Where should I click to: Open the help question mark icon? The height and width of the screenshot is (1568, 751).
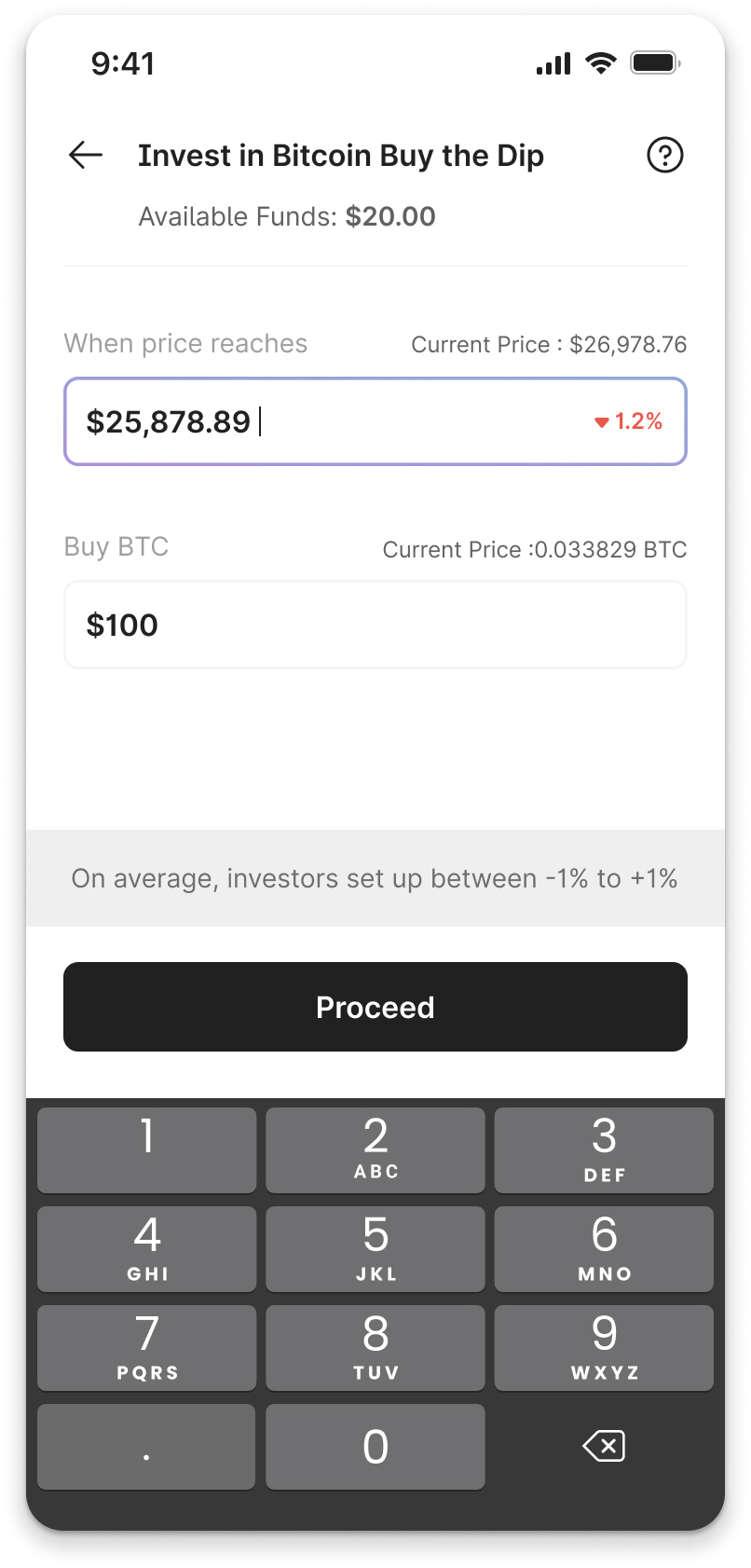pos(664,155)
